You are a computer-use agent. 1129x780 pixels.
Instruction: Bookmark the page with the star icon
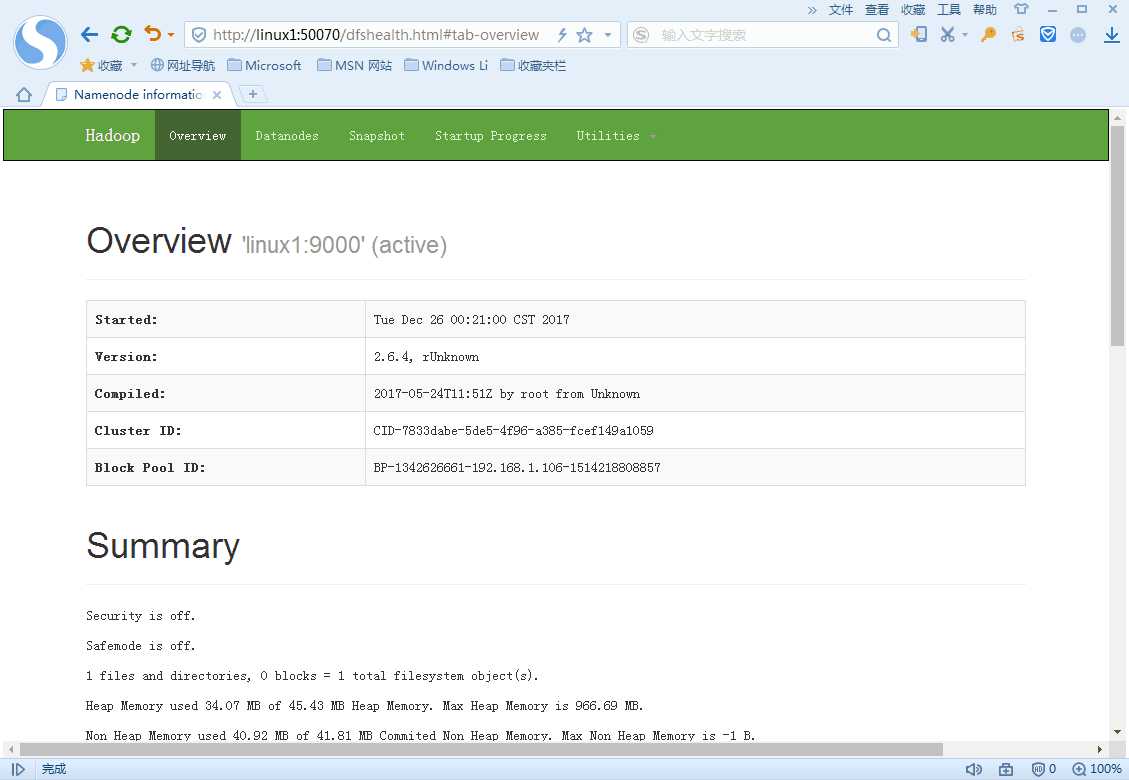(x=585, y=35)
